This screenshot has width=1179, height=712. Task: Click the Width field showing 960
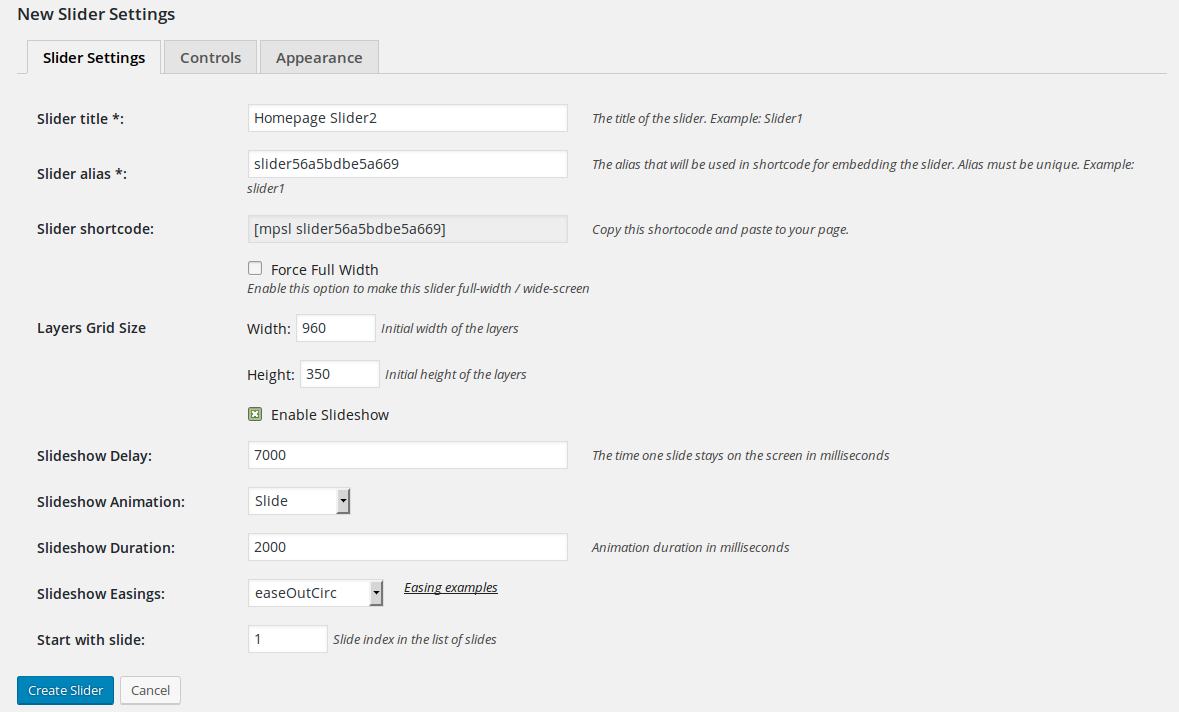tap(335, 327)
